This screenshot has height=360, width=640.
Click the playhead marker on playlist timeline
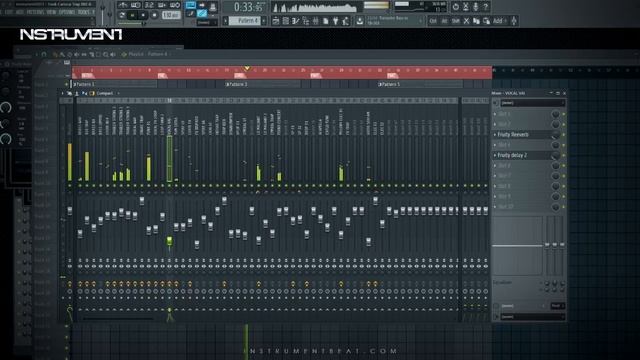coord(247,69)
